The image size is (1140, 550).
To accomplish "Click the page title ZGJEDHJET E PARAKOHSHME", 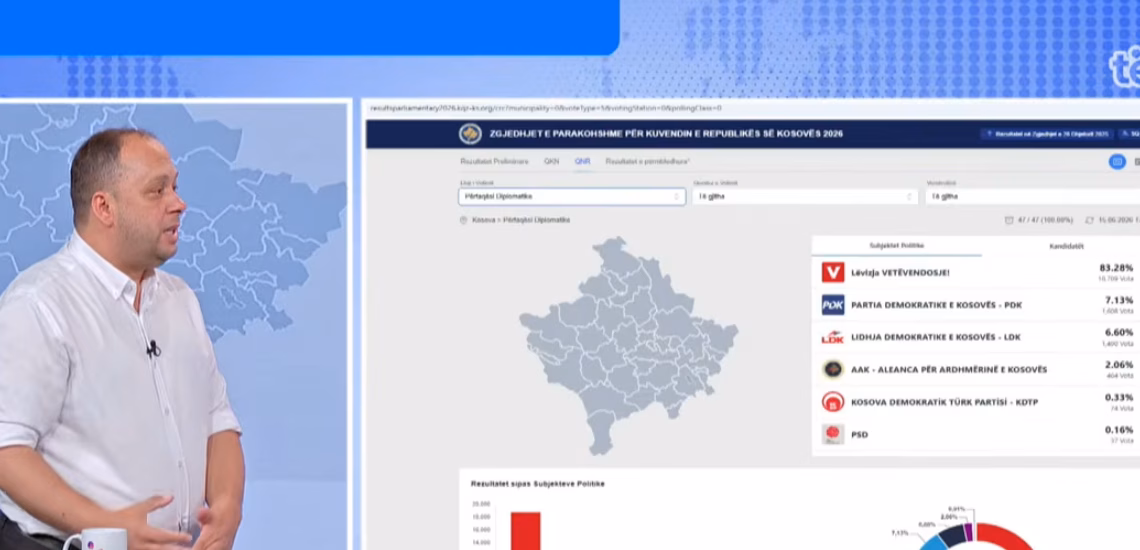I will pos(667,135).
